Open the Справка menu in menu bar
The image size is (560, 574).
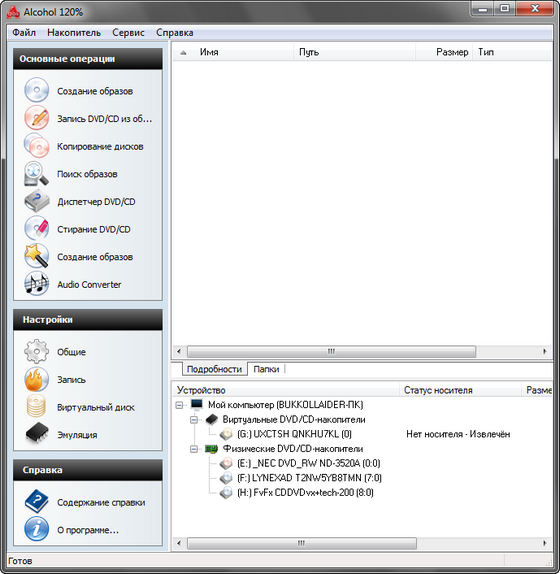tap(175, 33)
